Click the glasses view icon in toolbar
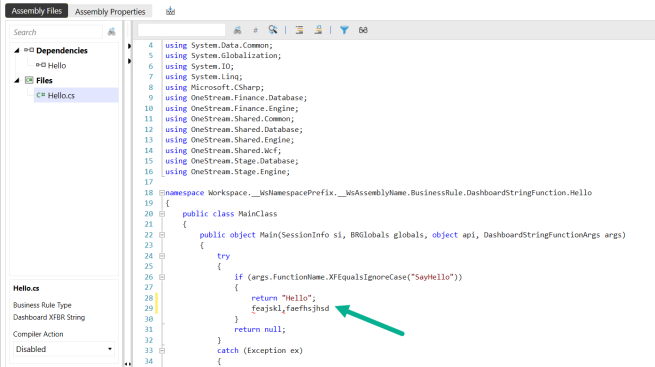This screenshot has height=367, width=655. tap(363, 30)
